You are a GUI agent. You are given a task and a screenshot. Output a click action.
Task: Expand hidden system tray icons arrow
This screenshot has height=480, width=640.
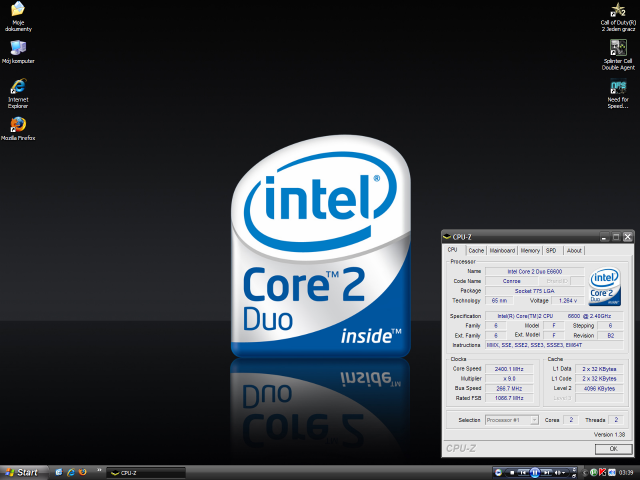click(x=584, y=473)
